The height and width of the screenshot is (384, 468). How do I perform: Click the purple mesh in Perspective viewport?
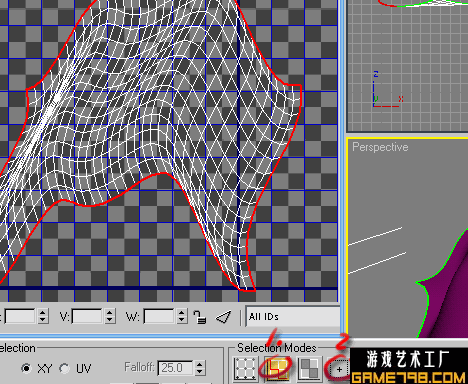[x=447, y=293]
